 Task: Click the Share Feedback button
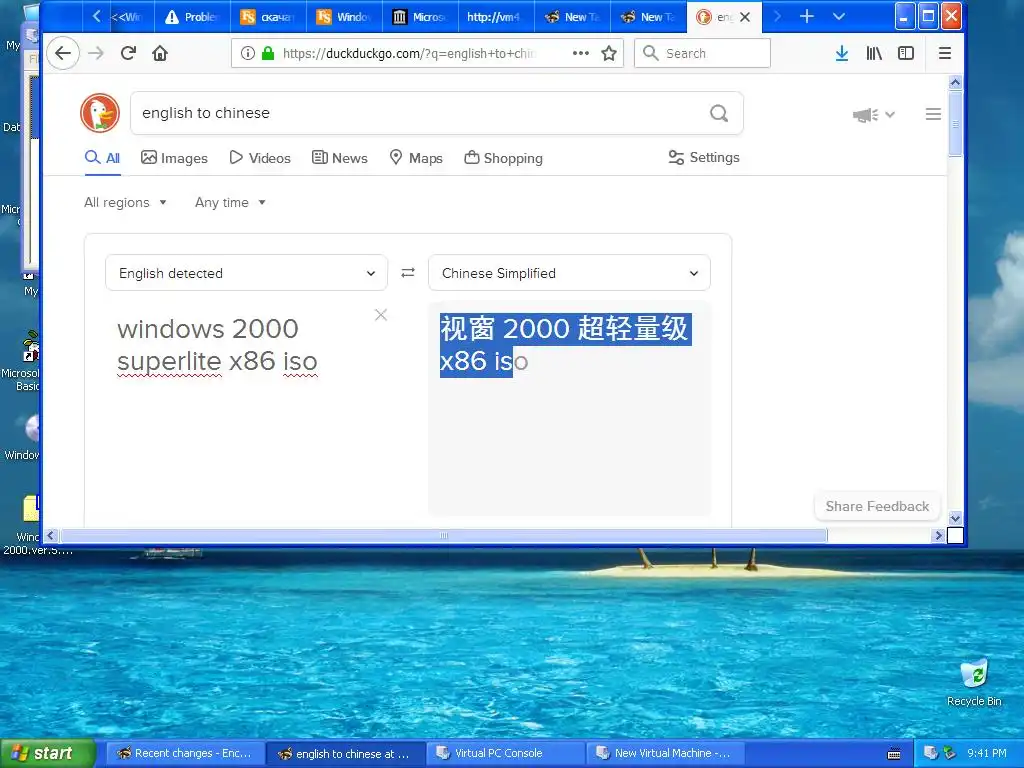877,506
